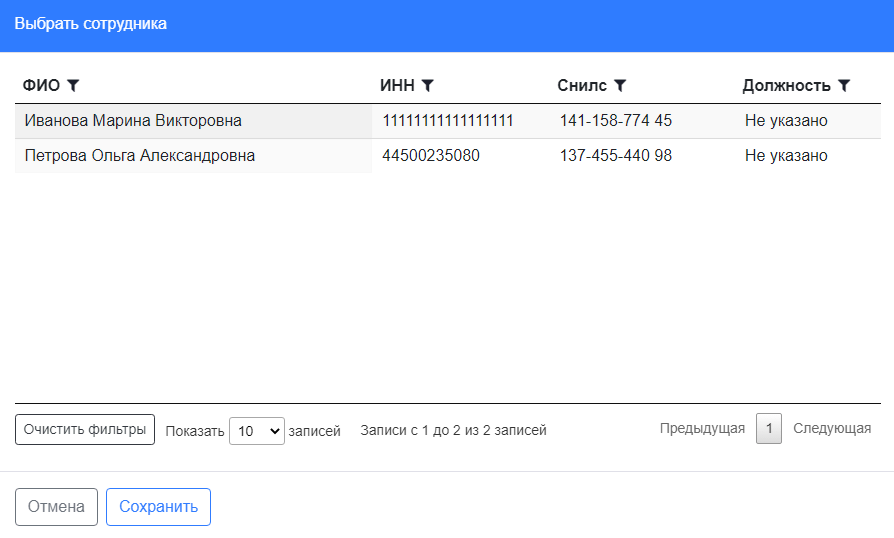
Task: Sort by the ИНН column header text
Action: [397, 86]
